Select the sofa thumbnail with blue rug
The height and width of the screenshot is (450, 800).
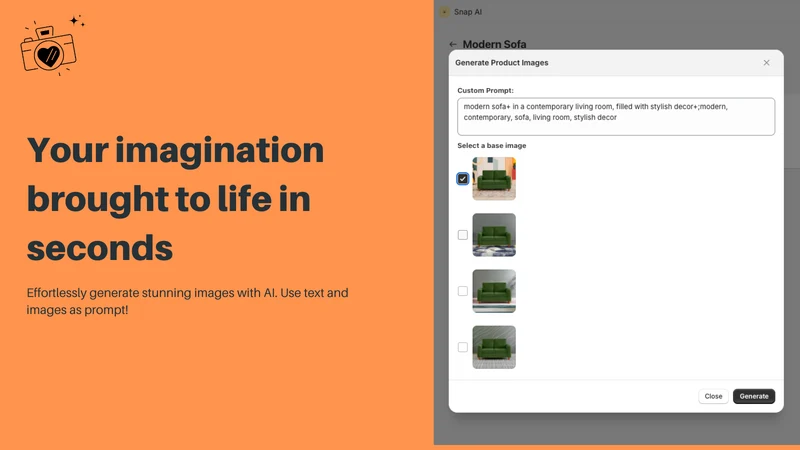[494, 235]
